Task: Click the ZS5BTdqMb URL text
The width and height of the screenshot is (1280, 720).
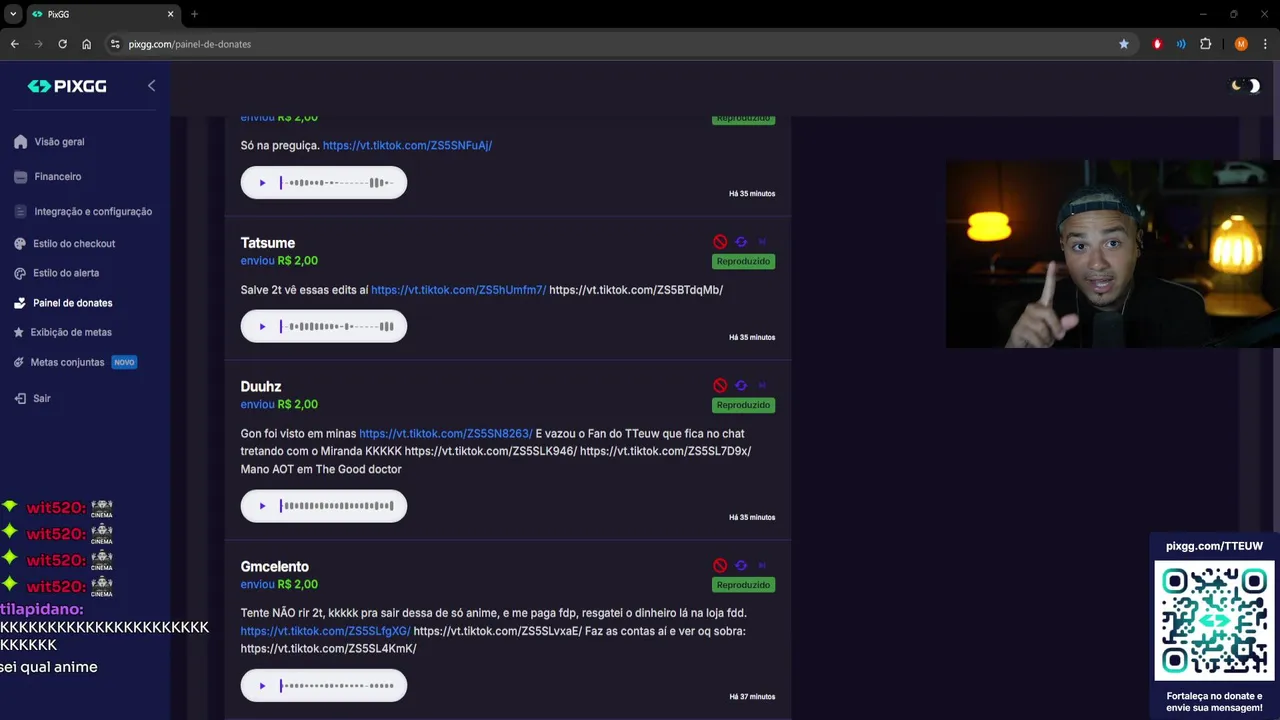Action: click(x=636, y=290)
